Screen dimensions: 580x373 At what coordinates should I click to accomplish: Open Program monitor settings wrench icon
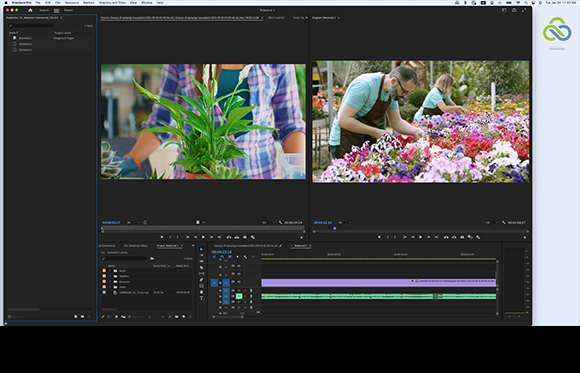(x=504, y=222)
